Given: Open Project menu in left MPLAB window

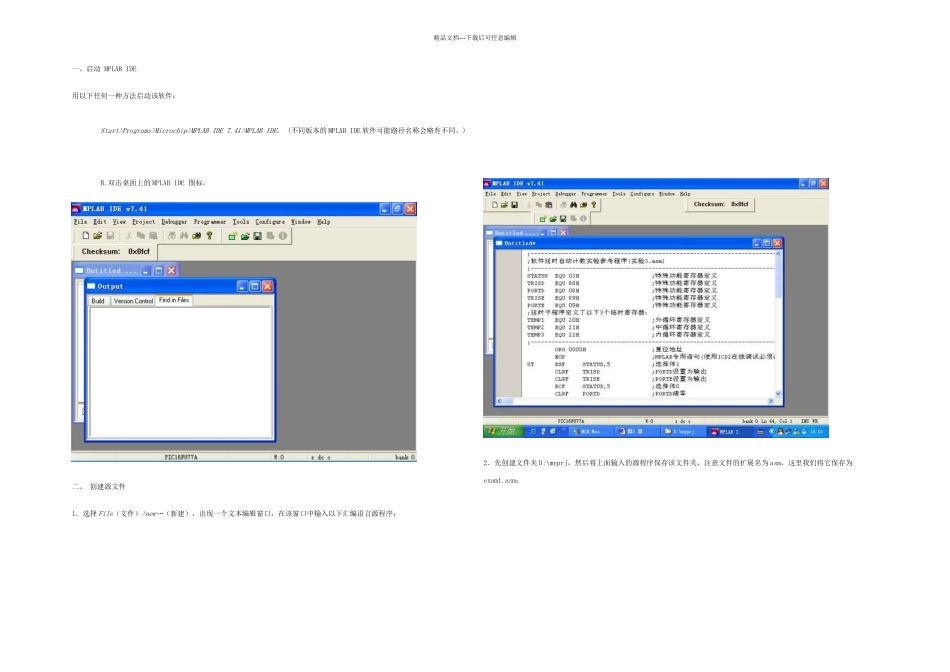Looking at the screenshot, I should click(144, 222).
